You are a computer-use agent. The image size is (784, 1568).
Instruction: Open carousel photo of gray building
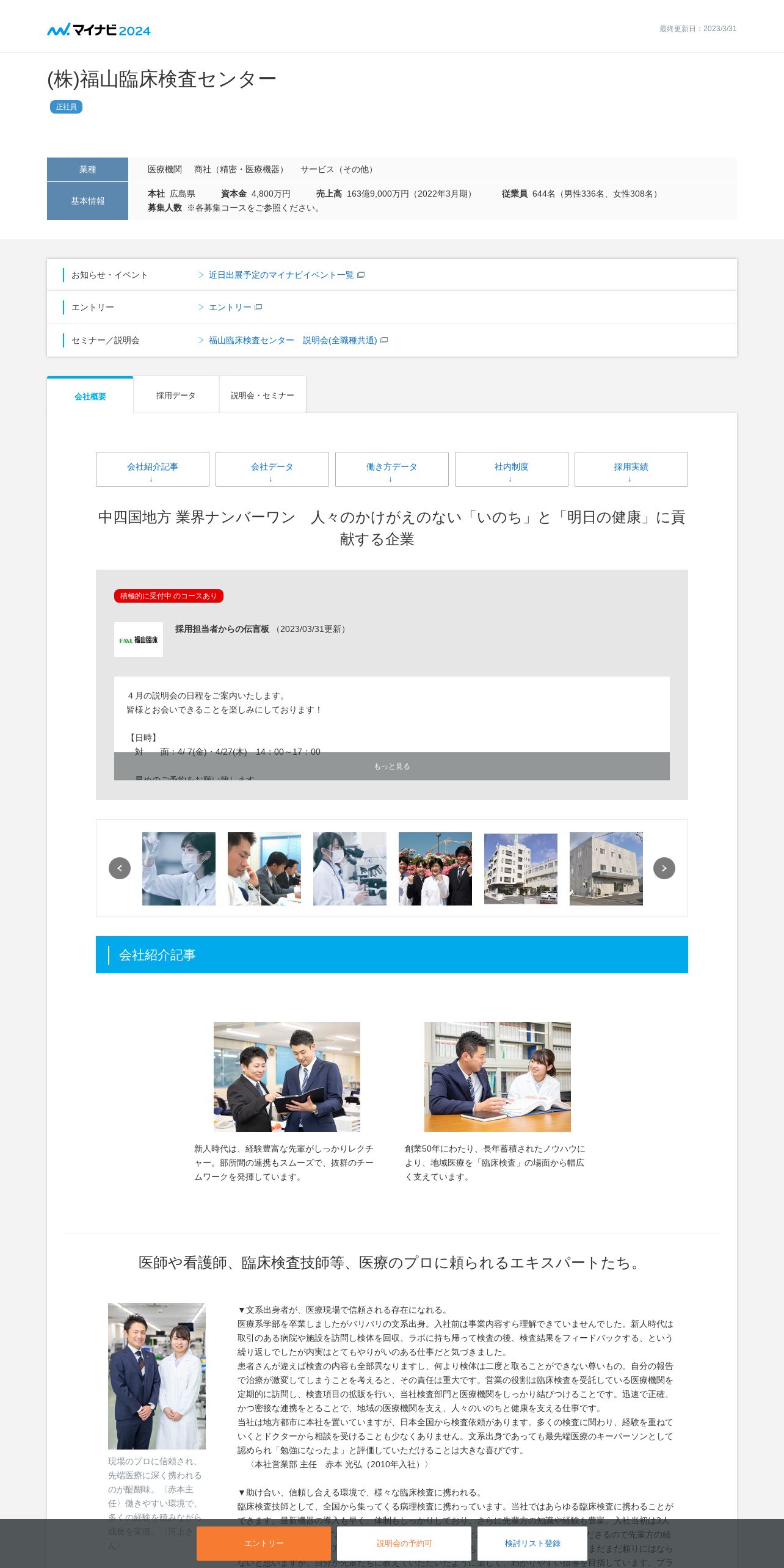606,868
